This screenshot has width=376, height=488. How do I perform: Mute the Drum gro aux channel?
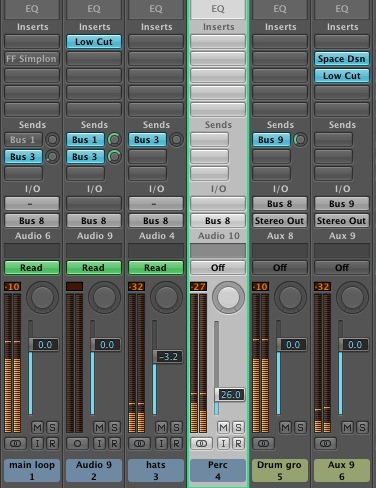[x=286, y=427]
